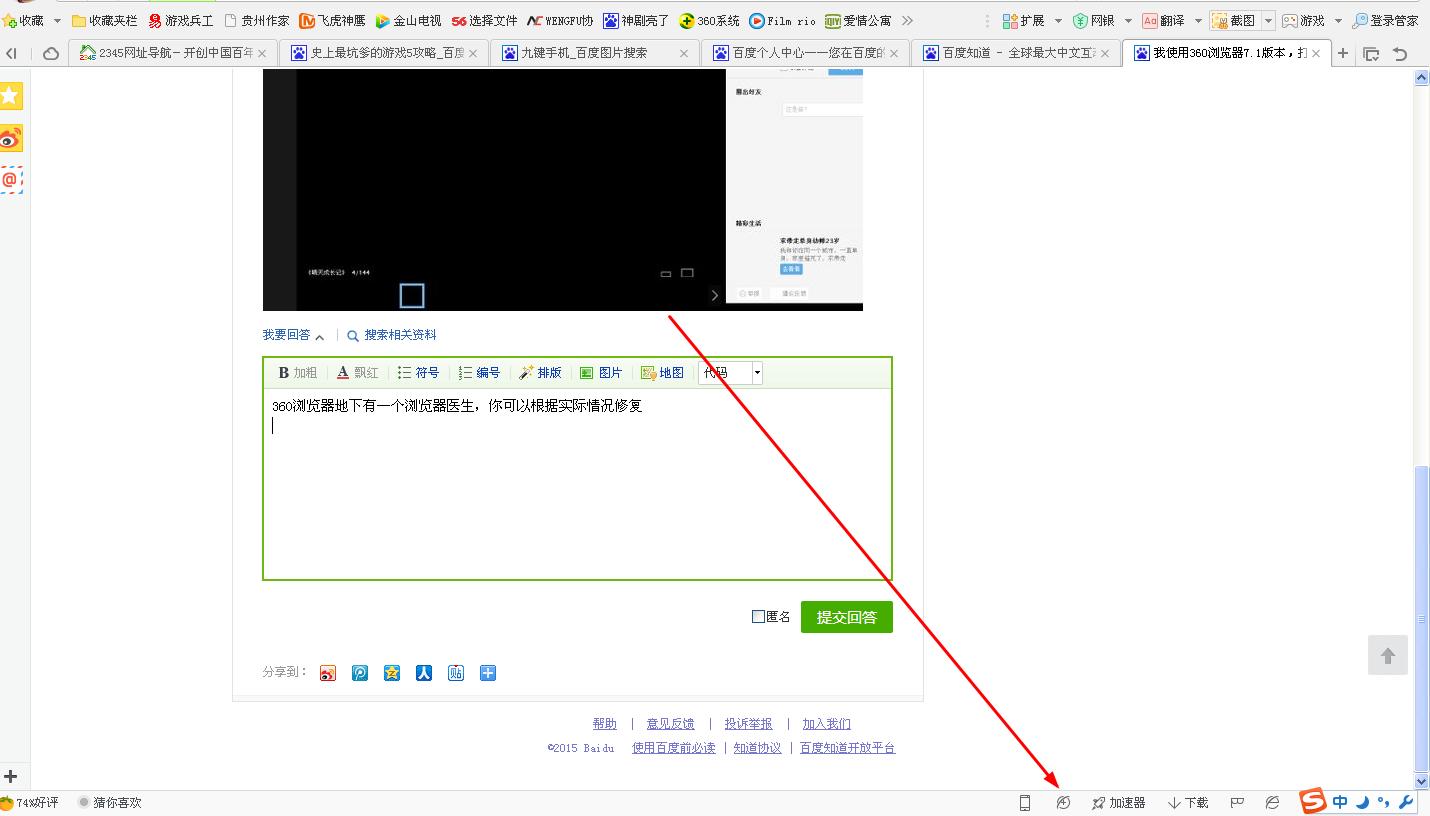The image size is (1430, 816).
Task: Open the favorites star sidebar icon
Action: tap(10, 96)
